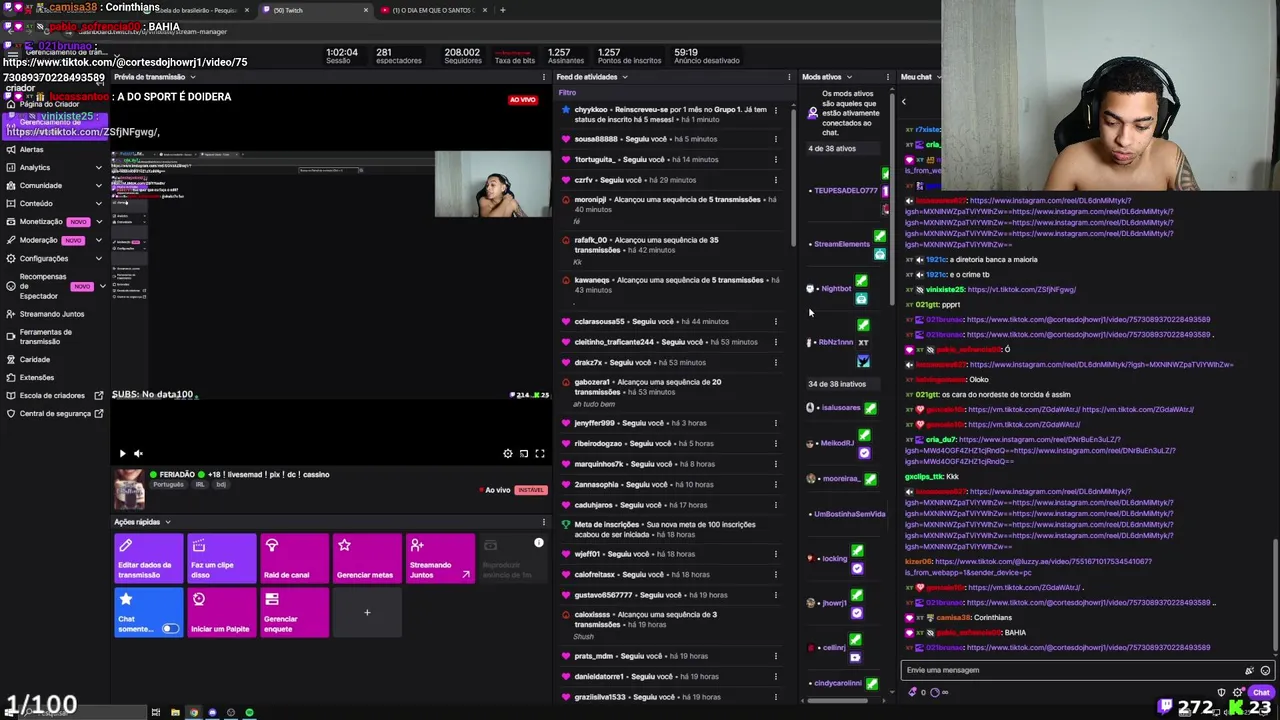The height and width of the screenshot is (720, 1280).
Task: Expand the Comunidade menu
Action: tap(99, 185)
